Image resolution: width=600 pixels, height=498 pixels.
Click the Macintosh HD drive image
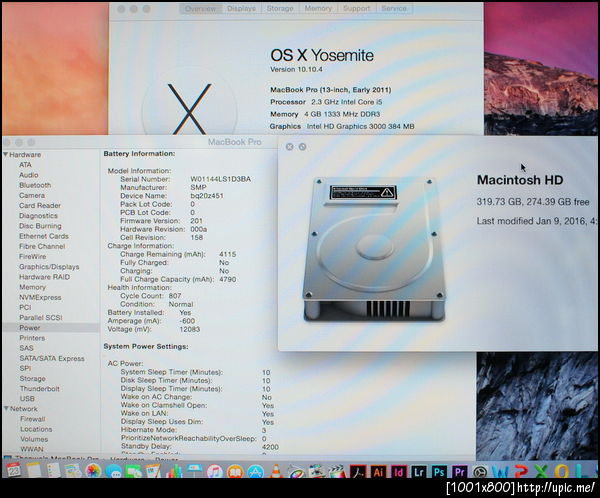point(374,250)
